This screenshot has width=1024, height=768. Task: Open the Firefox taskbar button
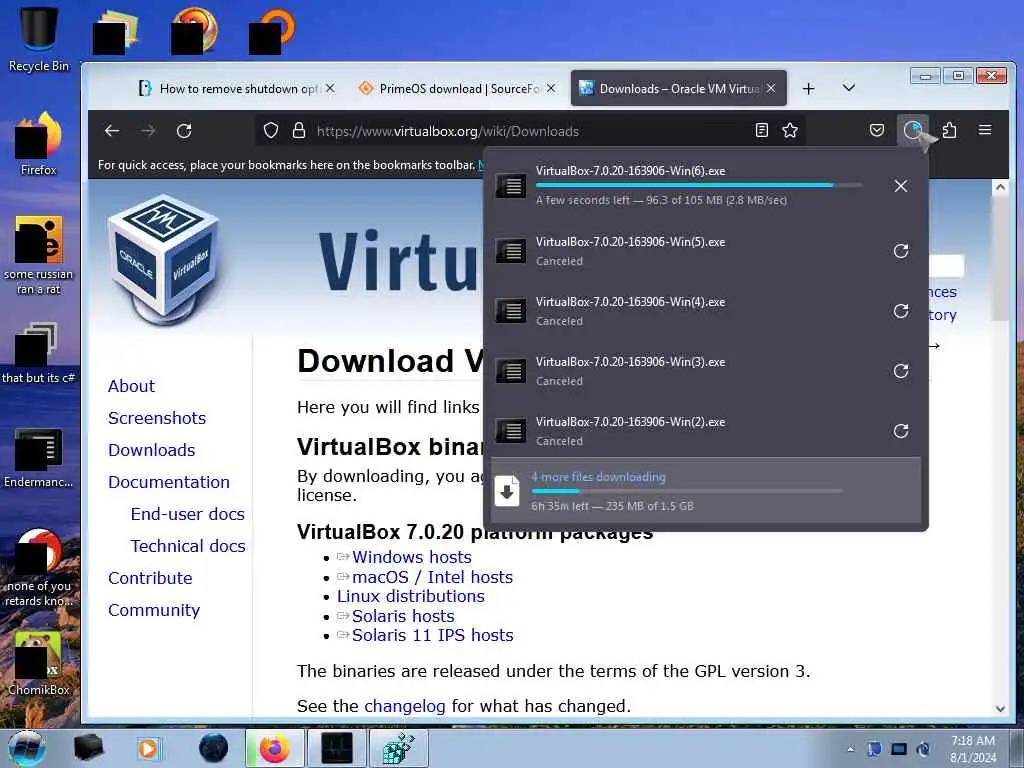(275, 748)
